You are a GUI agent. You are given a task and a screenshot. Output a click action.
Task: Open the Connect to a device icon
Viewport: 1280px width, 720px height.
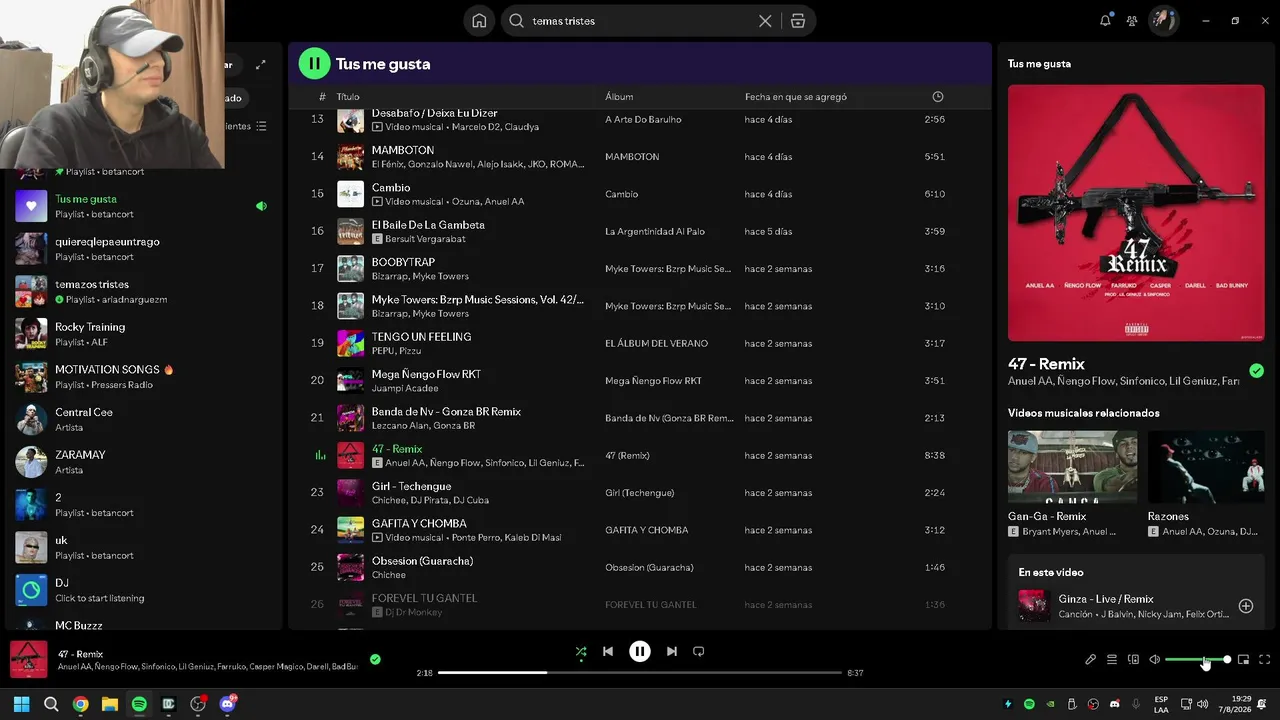[x=1133, y=660]
